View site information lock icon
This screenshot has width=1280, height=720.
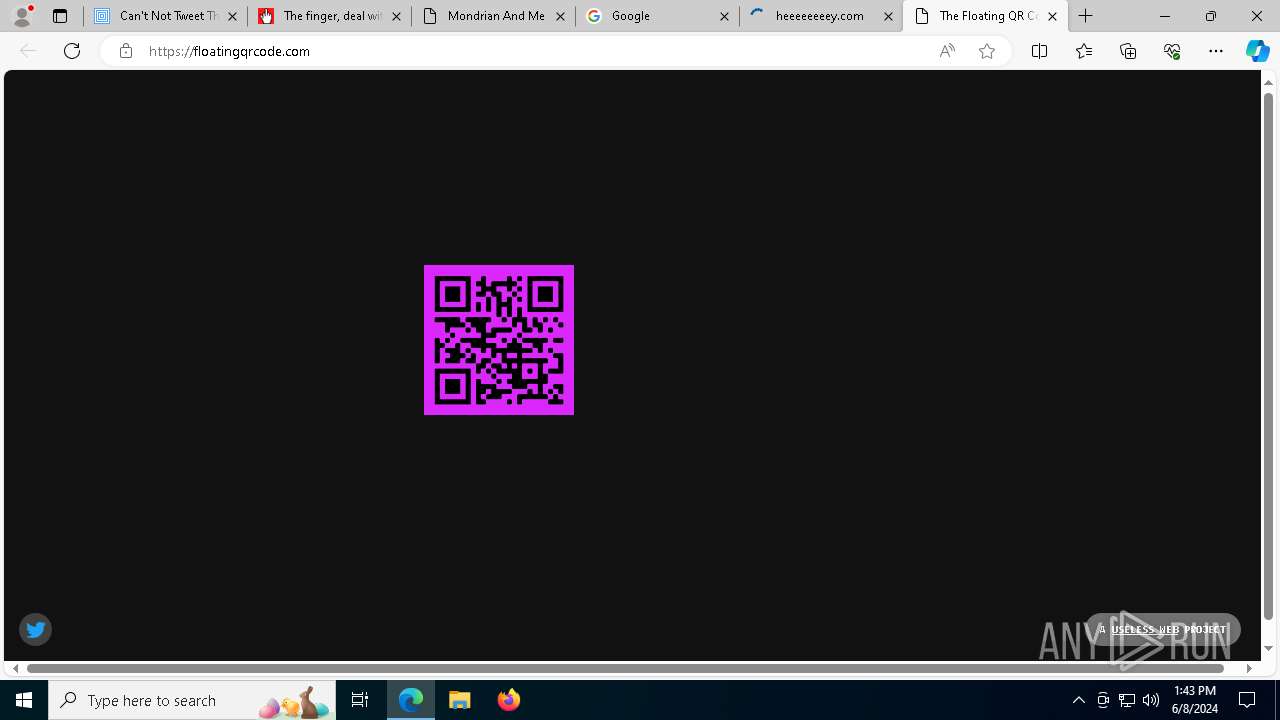125,51
